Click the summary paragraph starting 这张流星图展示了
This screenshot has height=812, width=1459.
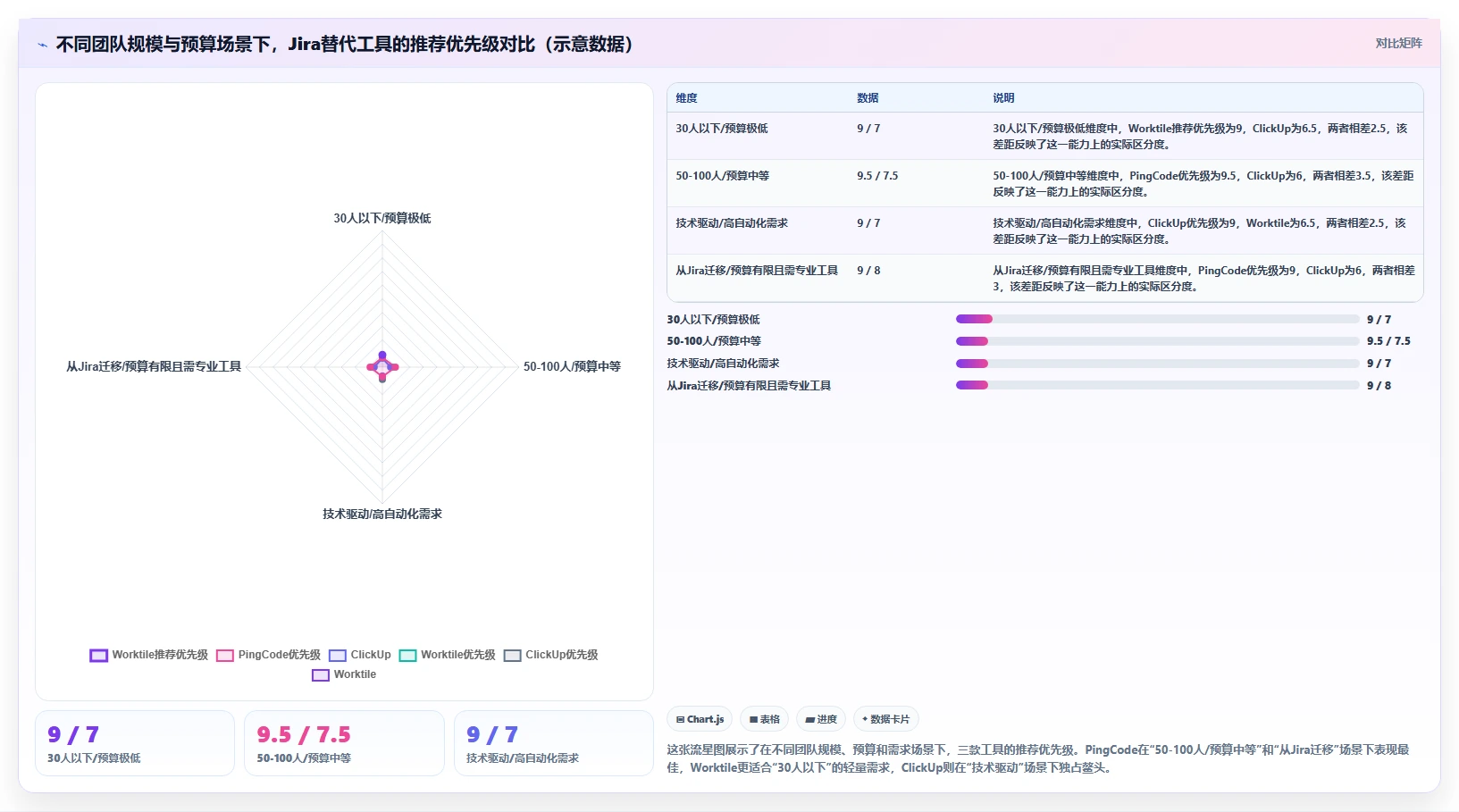tap(1038, 758)
